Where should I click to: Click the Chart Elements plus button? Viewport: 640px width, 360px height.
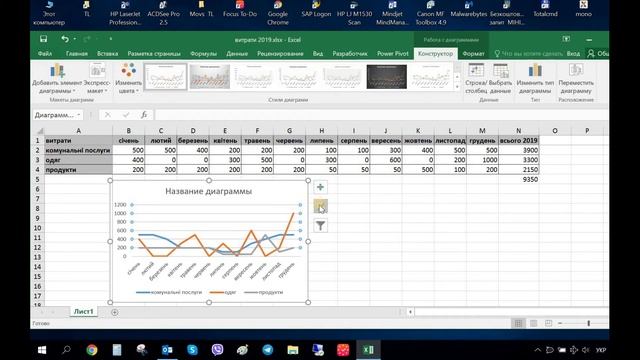click(320, 187)
